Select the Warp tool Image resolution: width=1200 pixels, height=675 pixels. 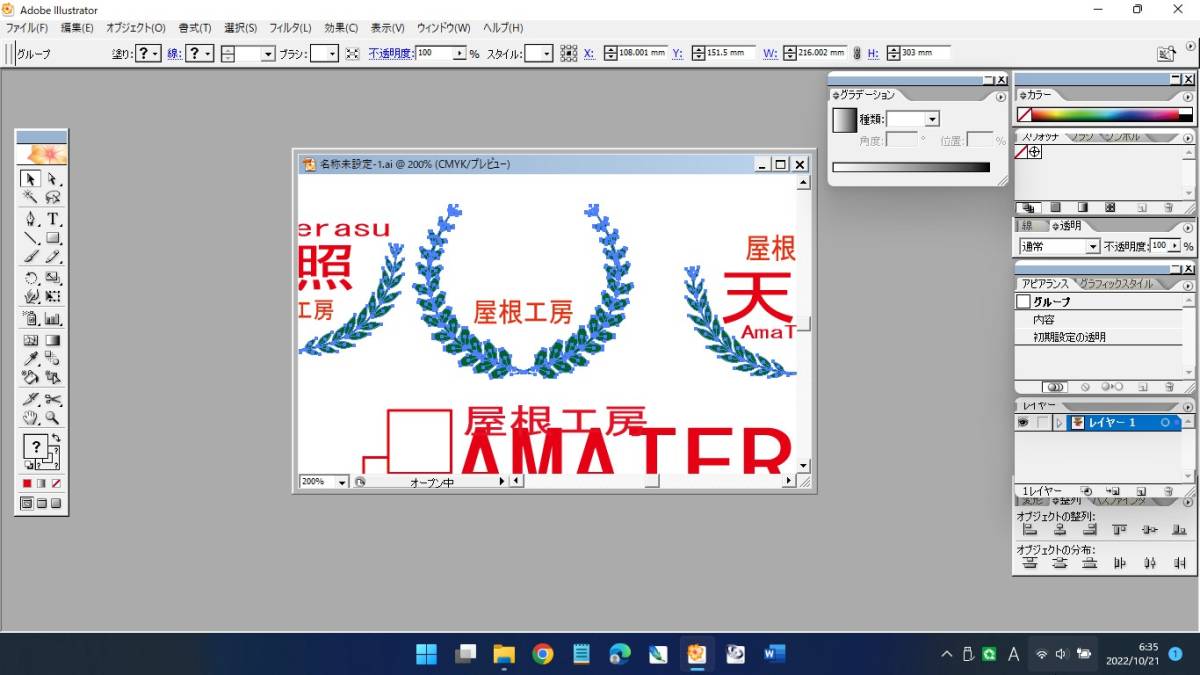tap(31, 297)
